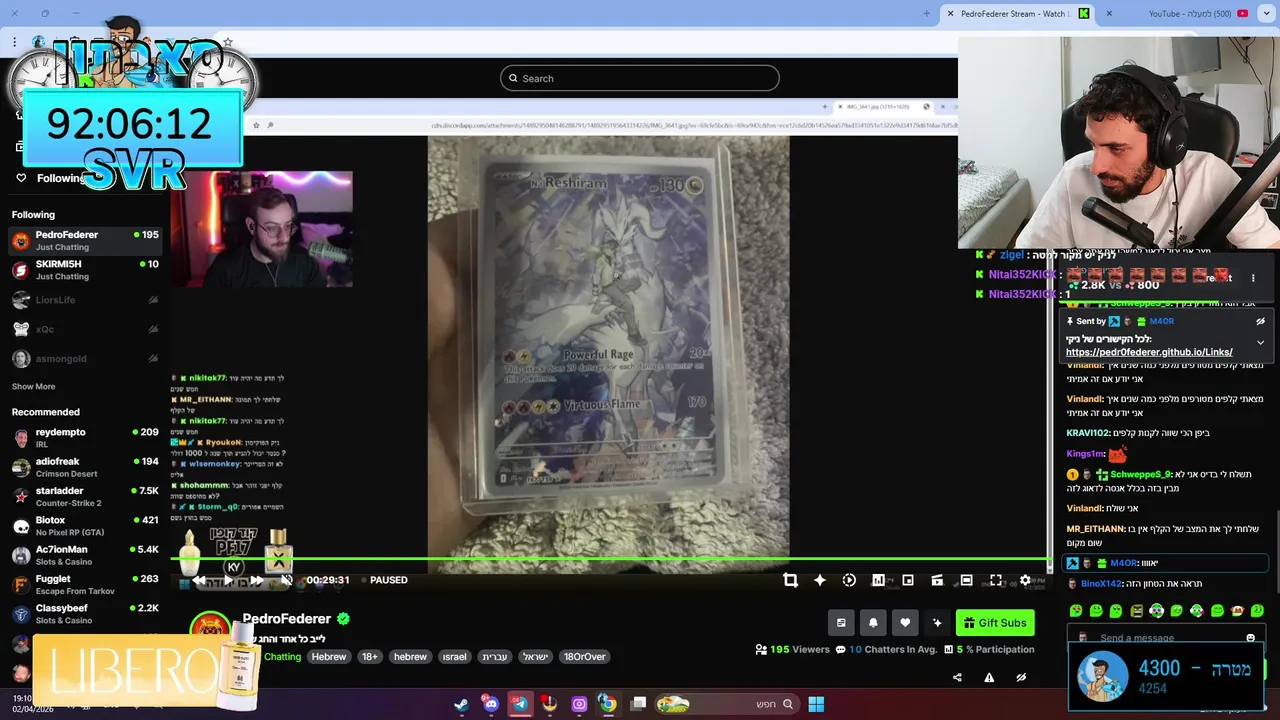Expand the pinned message chevron
This screenshot has height=720, width=1280.
pos(1260,342)
